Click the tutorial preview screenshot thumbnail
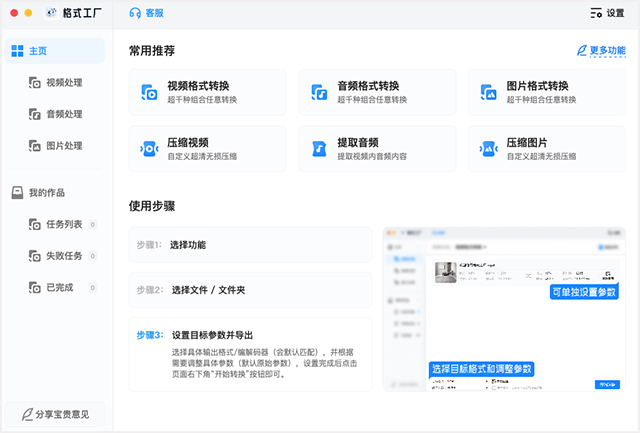640x433 pixels. pos(504,309)
